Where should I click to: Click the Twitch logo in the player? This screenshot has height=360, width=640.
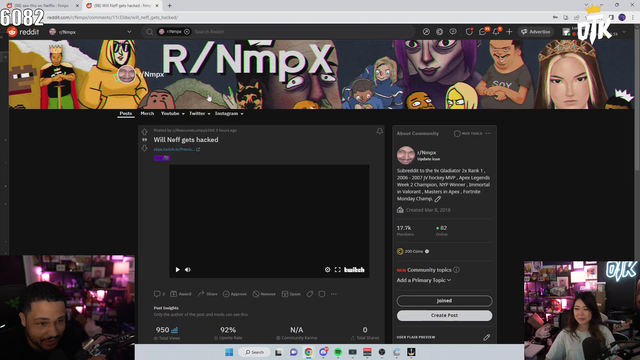(x=354, y=270)
